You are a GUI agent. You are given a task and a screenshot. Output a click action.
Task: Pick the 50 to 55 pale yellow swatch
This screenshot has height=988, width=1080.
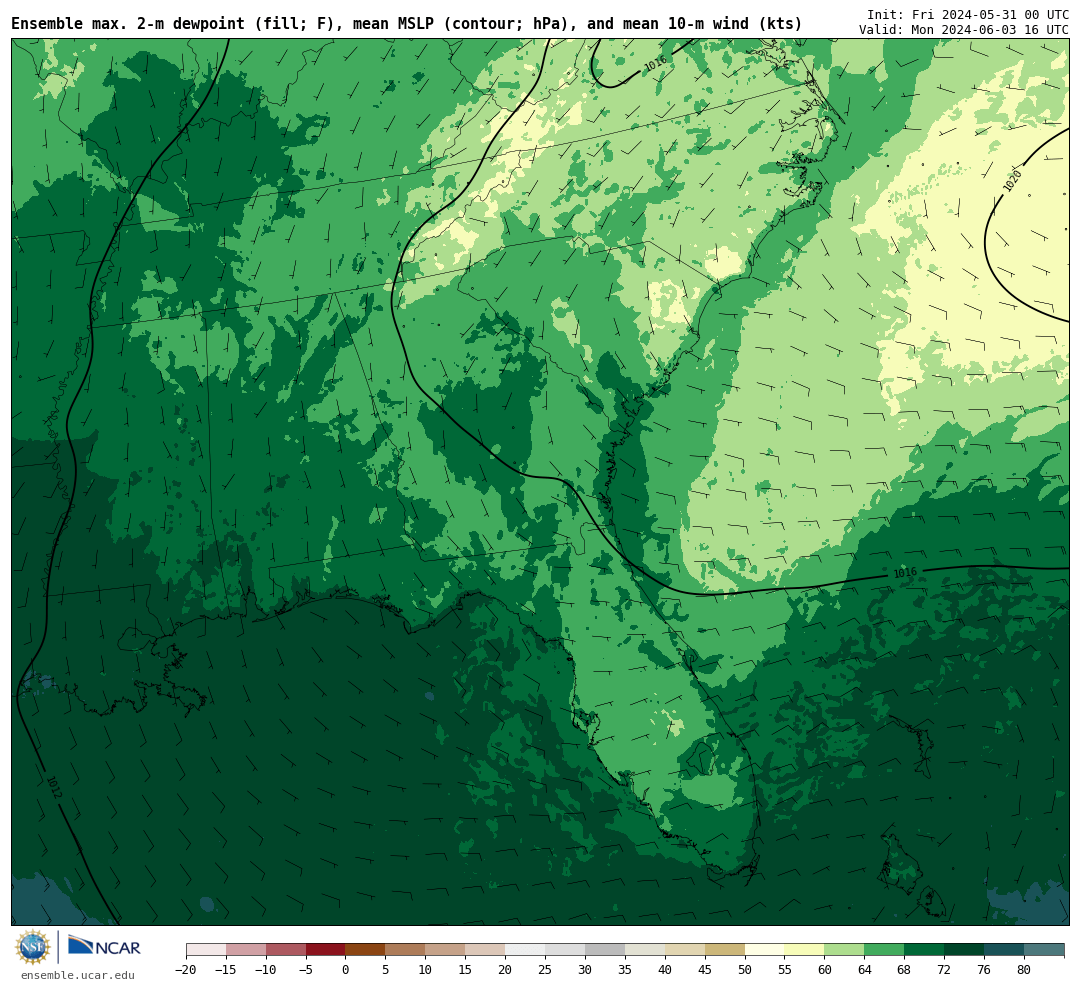[765, 950]
